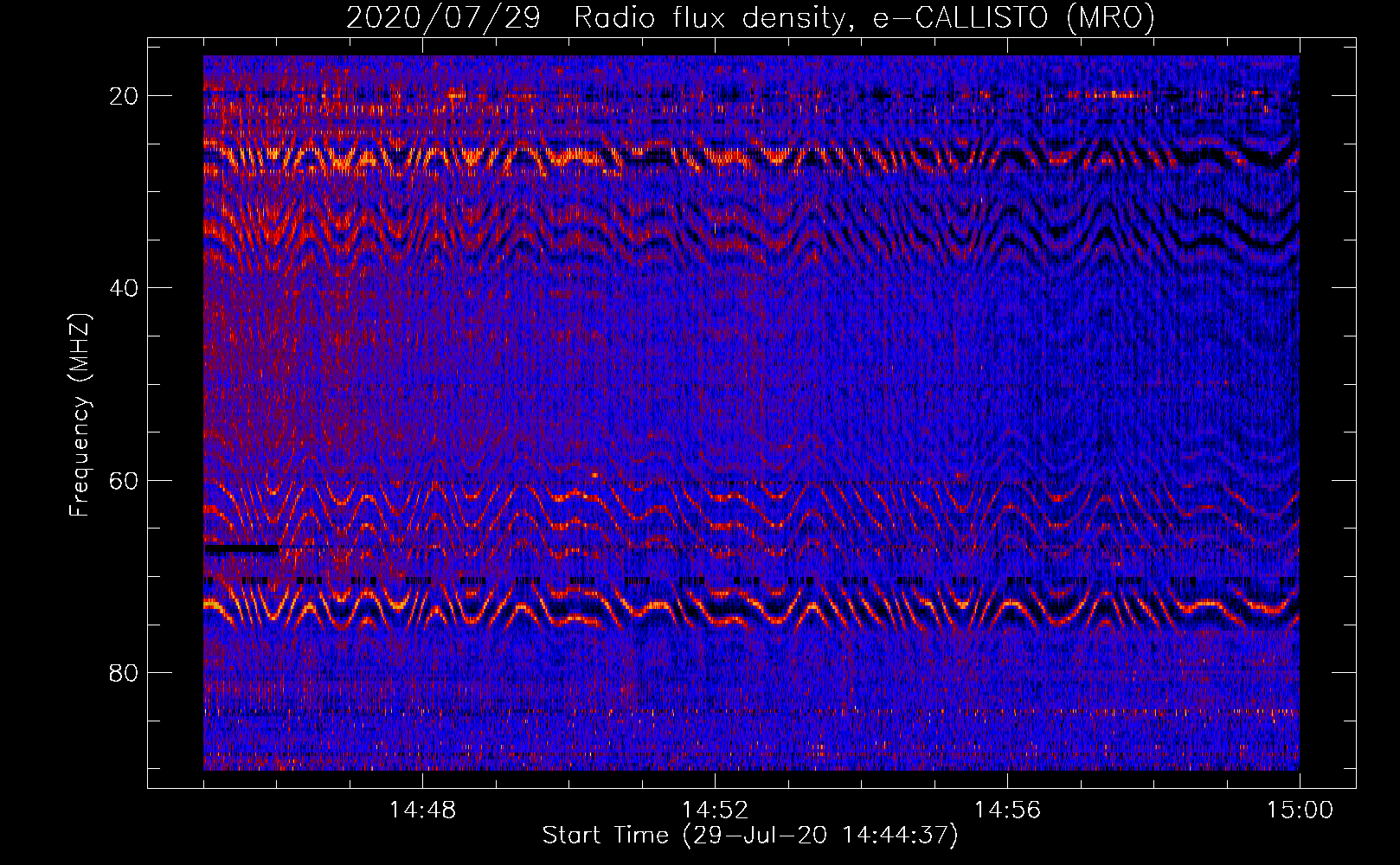Screen dimensions: 1400x865
Task: Click the 60 MHz frequency tick label
Action: 124,481
